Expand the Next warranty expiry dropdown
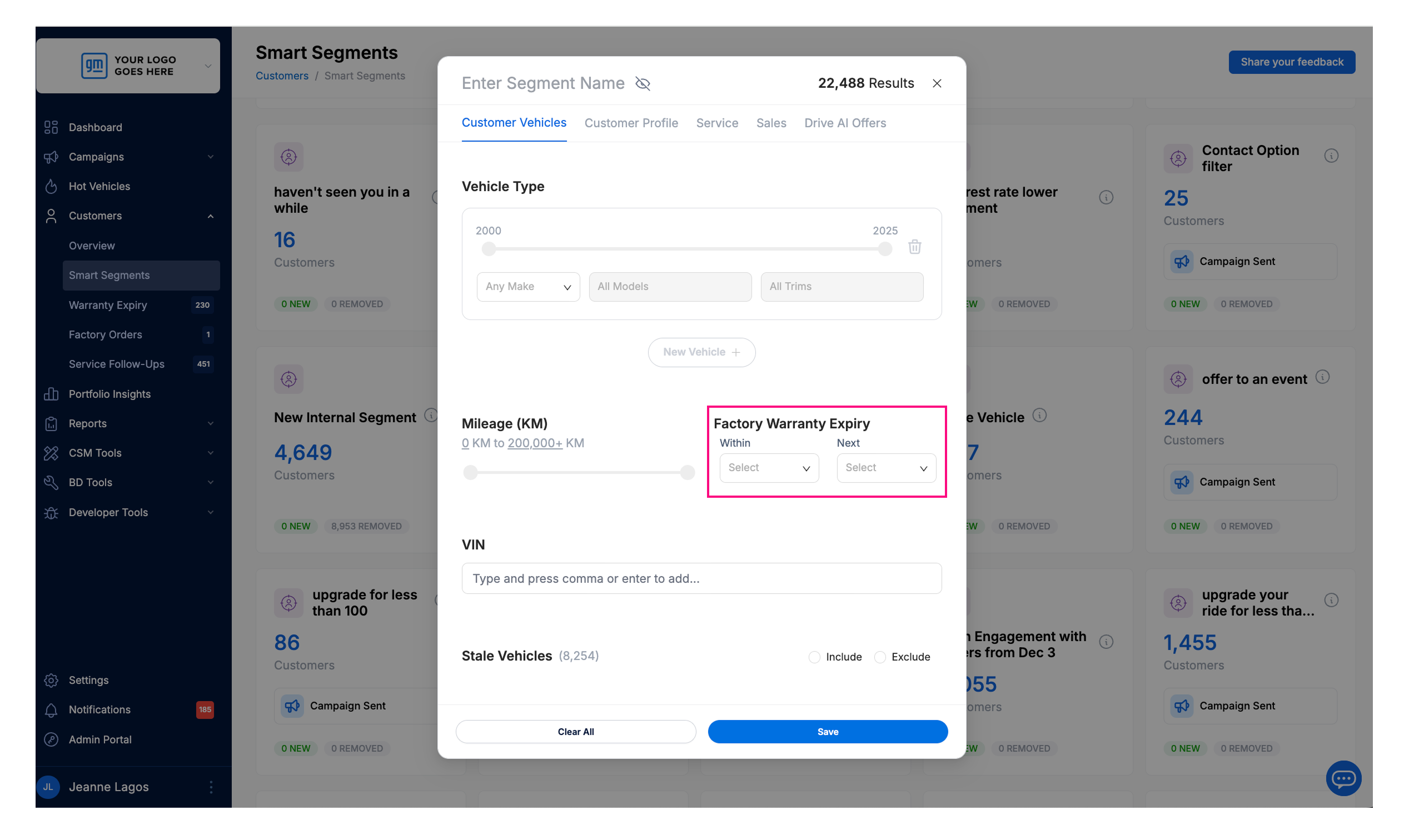 click(885, 468)
